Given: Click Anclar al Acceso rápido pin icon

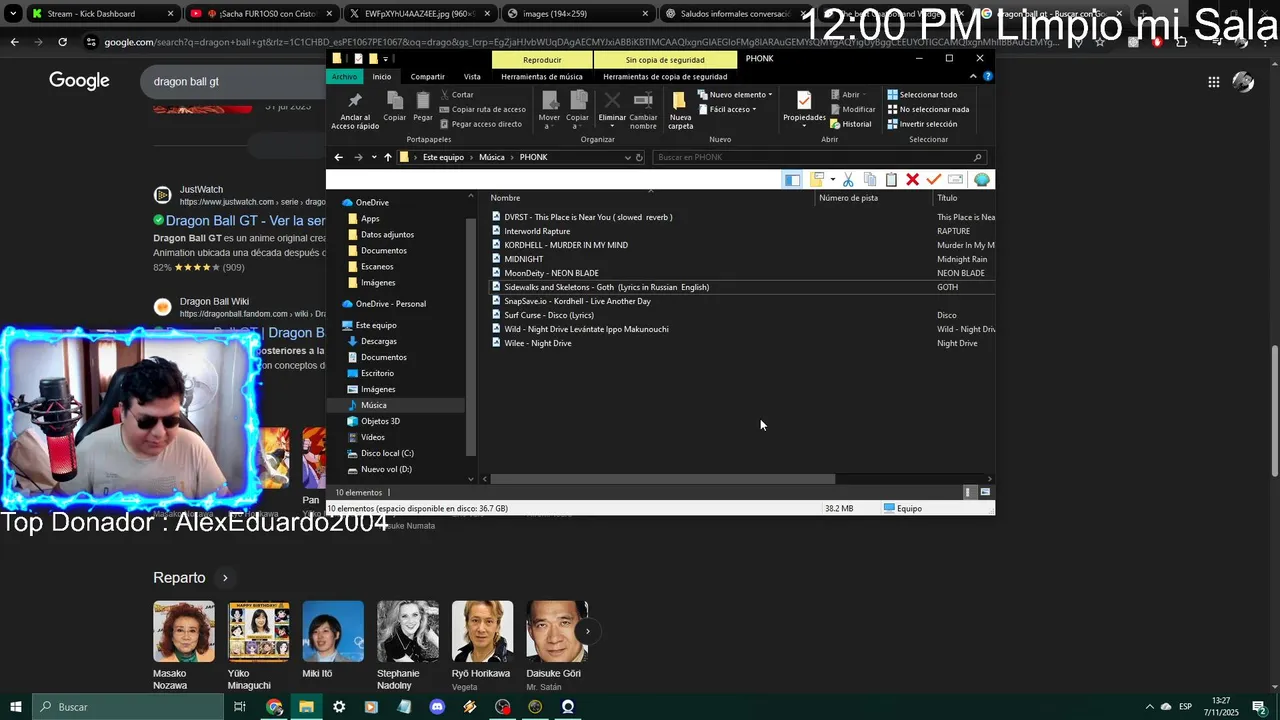Looking at the screenshot, I should tap(354, 101).
